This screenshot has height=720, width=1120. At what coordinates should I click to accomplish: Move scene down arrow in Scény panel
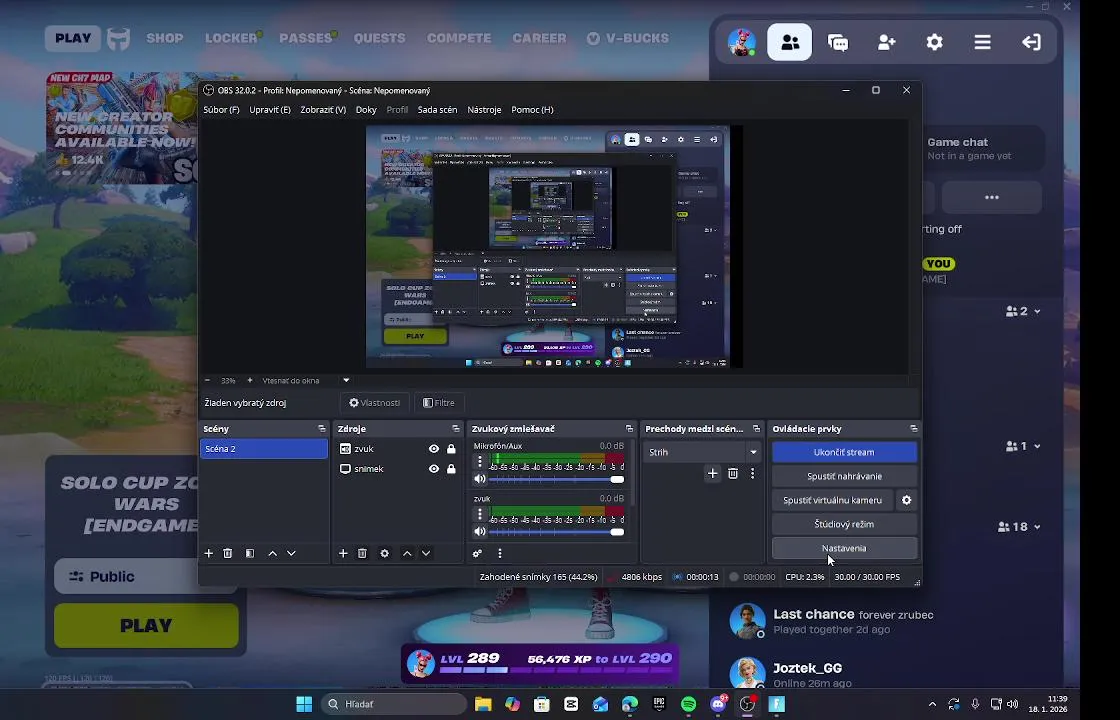click(x=291, y=554)
